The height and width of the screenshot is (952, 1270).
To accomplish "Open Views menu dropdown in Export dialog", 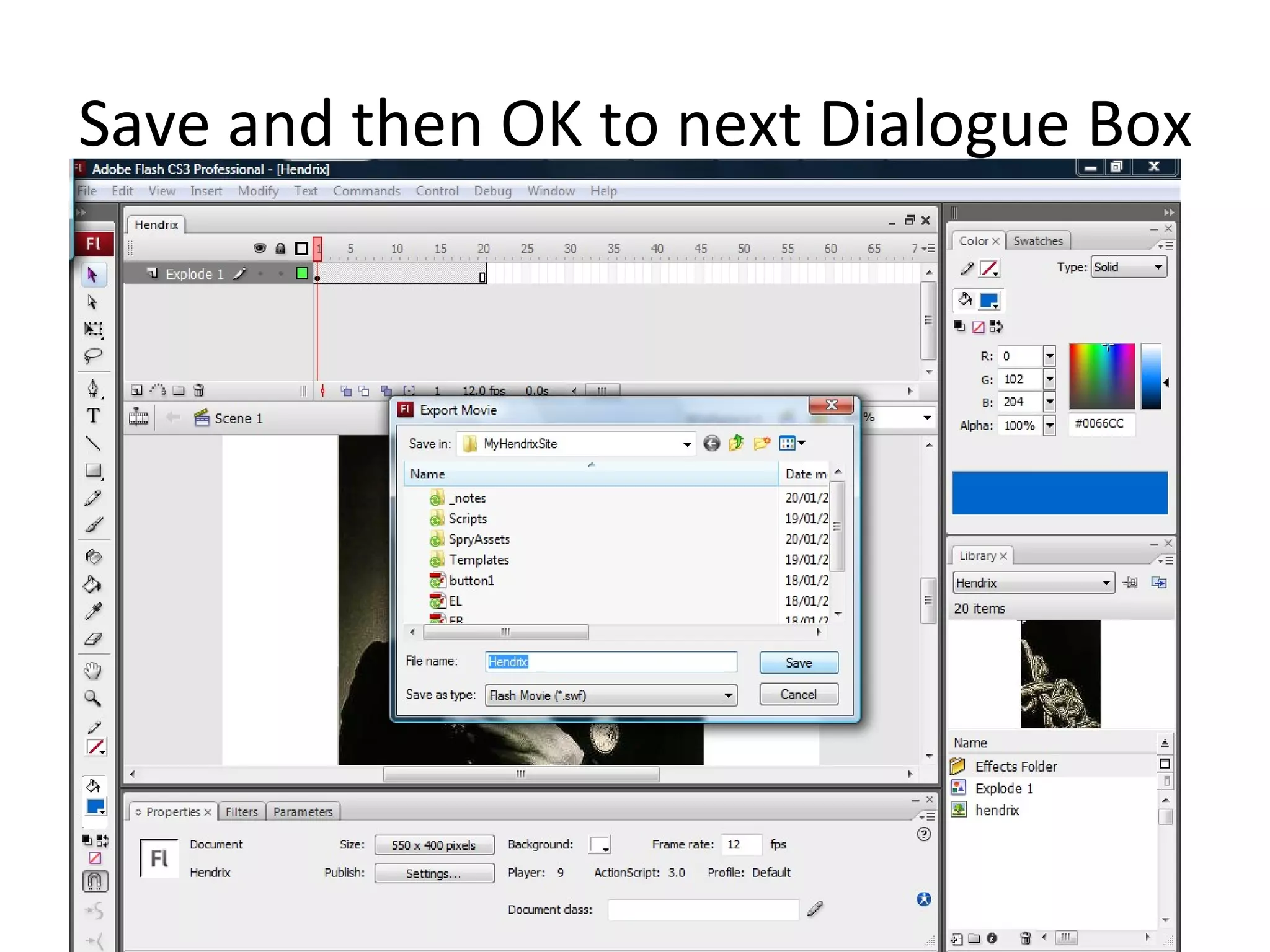I will [792, 443].
